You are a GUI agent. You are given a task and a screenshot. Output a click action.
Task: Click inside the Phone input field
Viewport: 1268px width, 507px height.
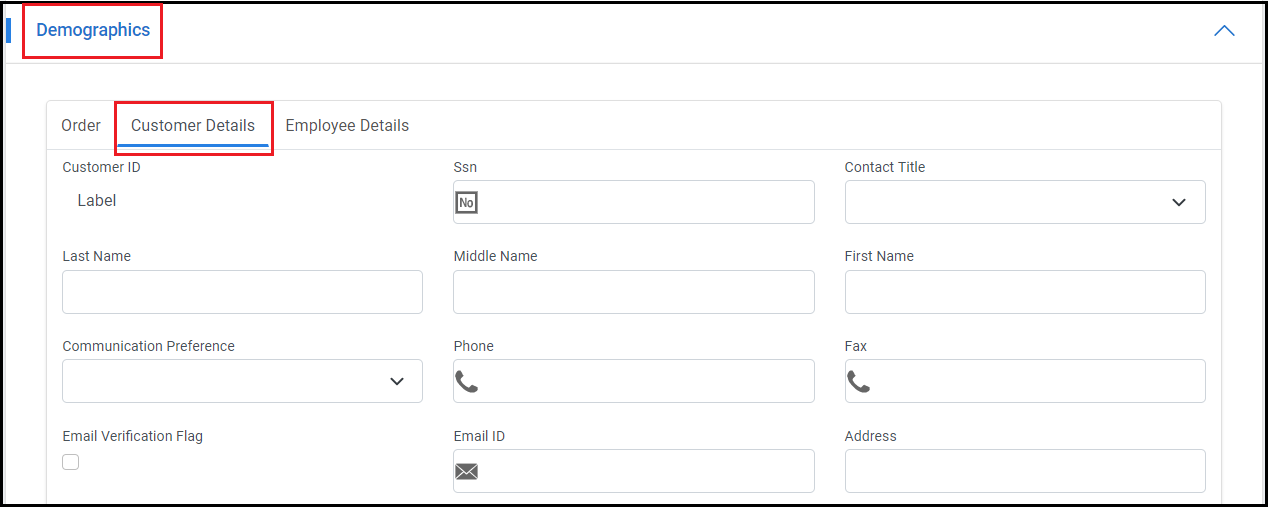645,381
